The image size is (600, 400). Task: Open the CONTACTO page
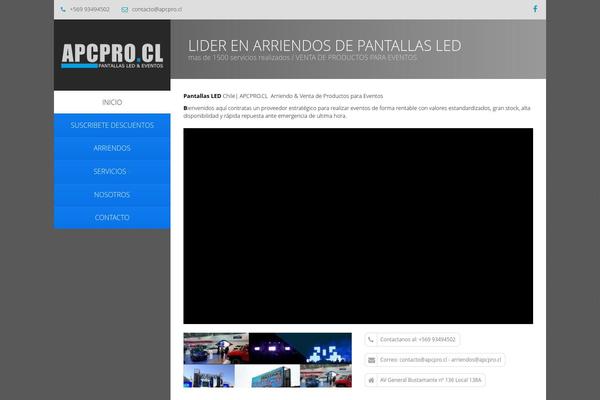coord(112,217)
